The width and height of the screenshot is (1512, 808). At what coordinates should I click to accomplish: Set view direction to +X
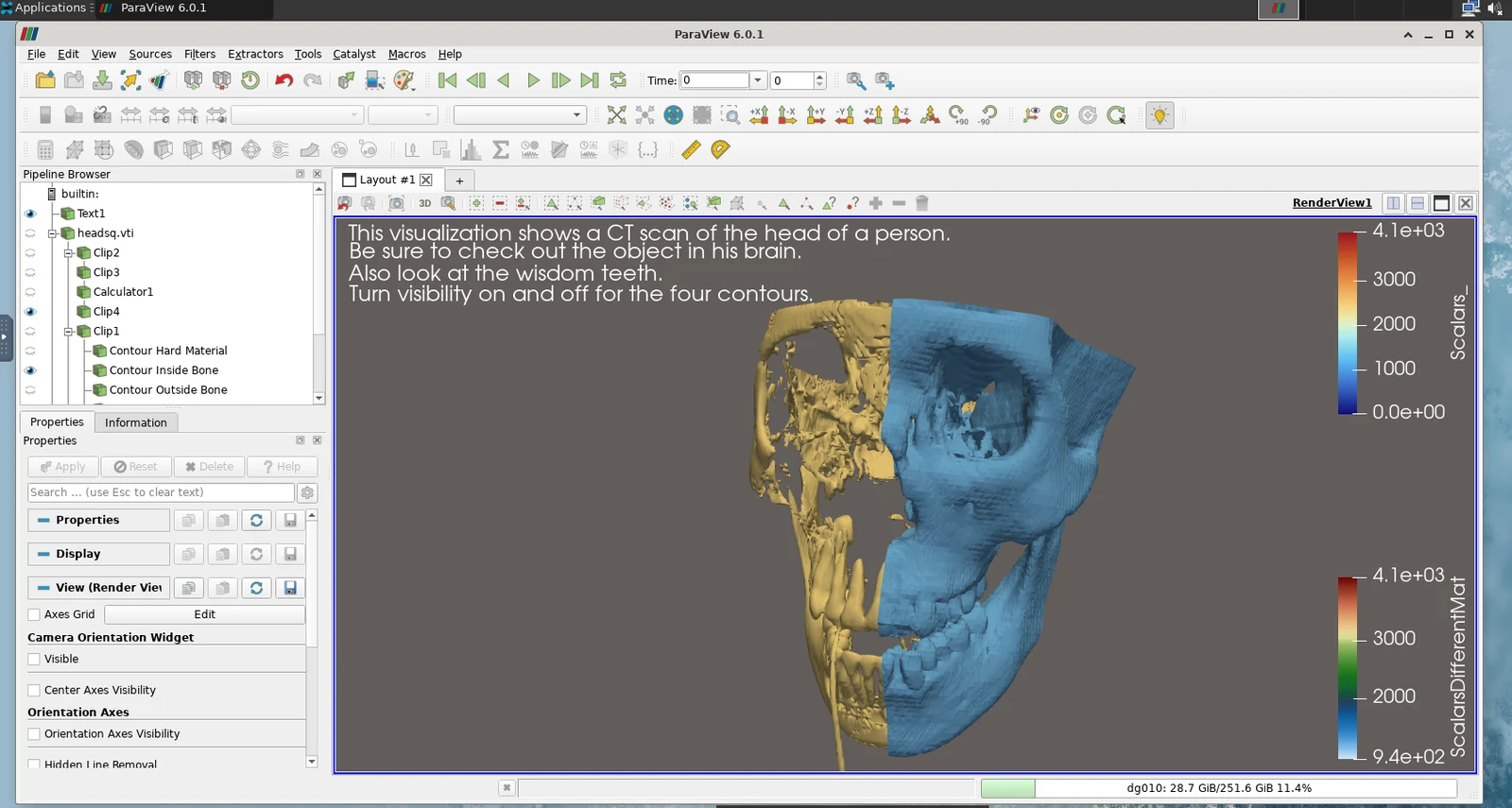[x=759, y=115]
